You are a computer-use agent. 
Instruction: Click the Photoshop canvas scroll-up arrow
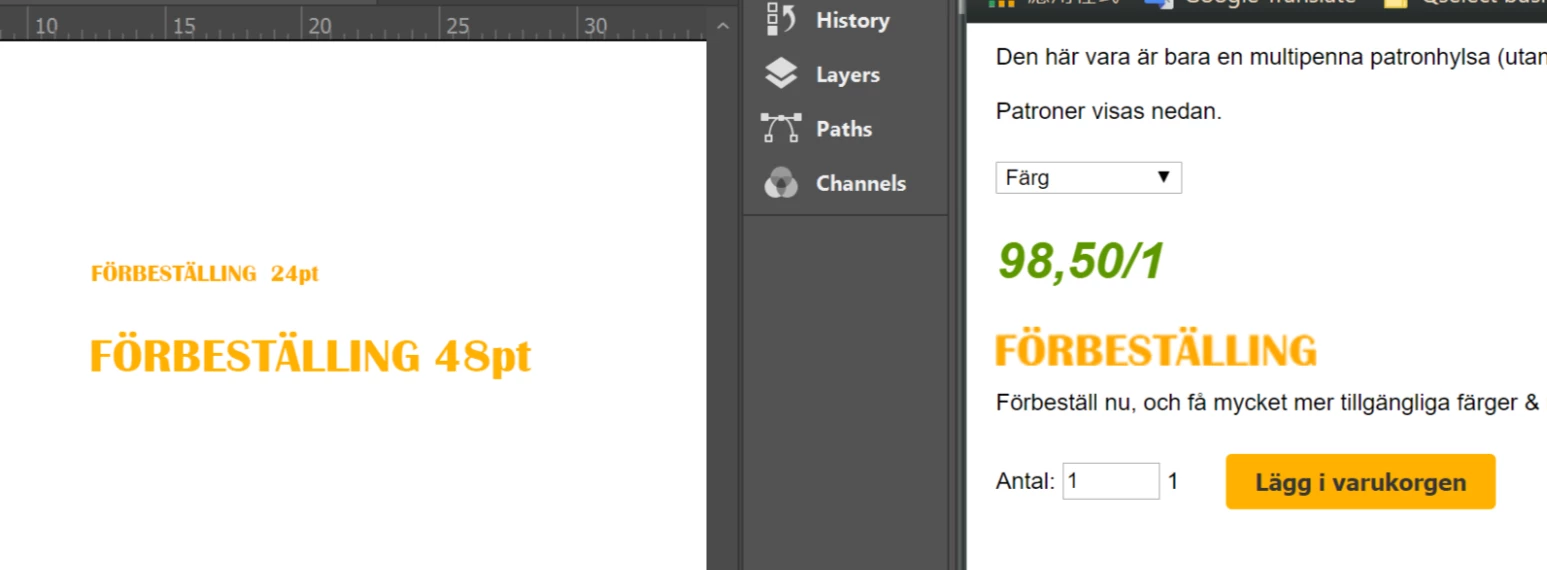pos(723,26)
